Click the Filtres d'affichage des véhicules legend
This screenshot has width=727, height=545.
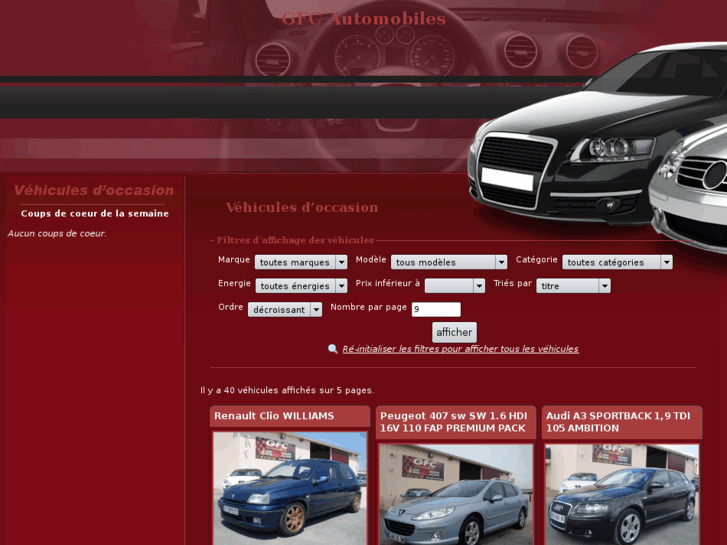(x=295, y=240)
